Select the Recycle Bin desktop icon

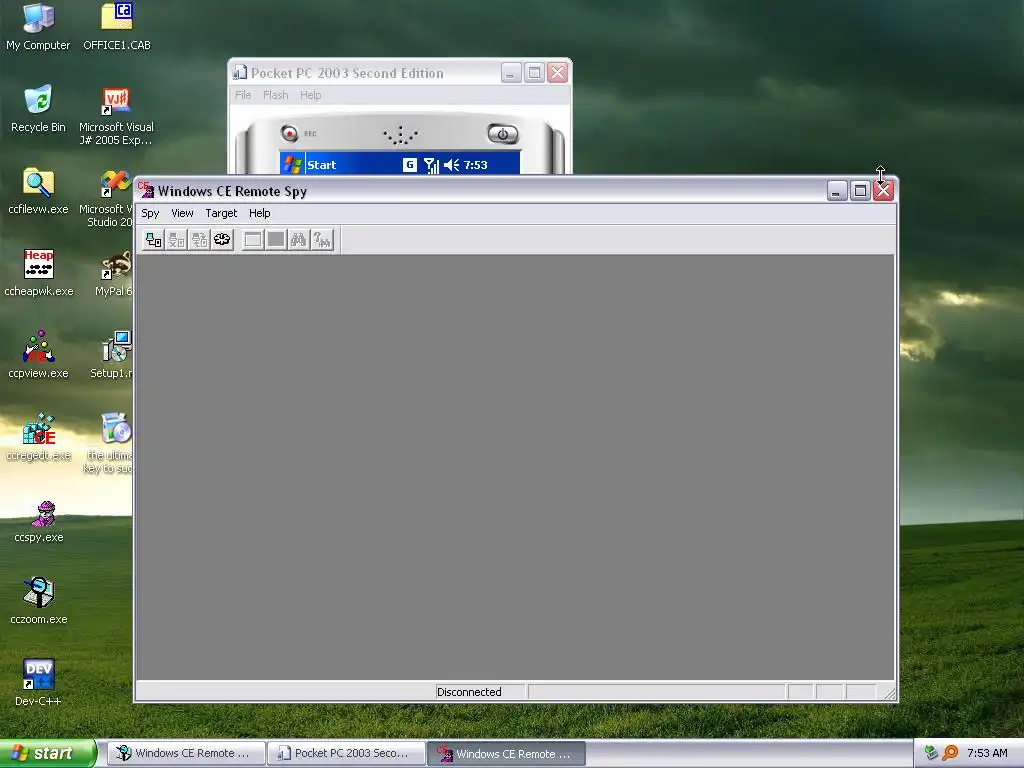pos(38,109)
